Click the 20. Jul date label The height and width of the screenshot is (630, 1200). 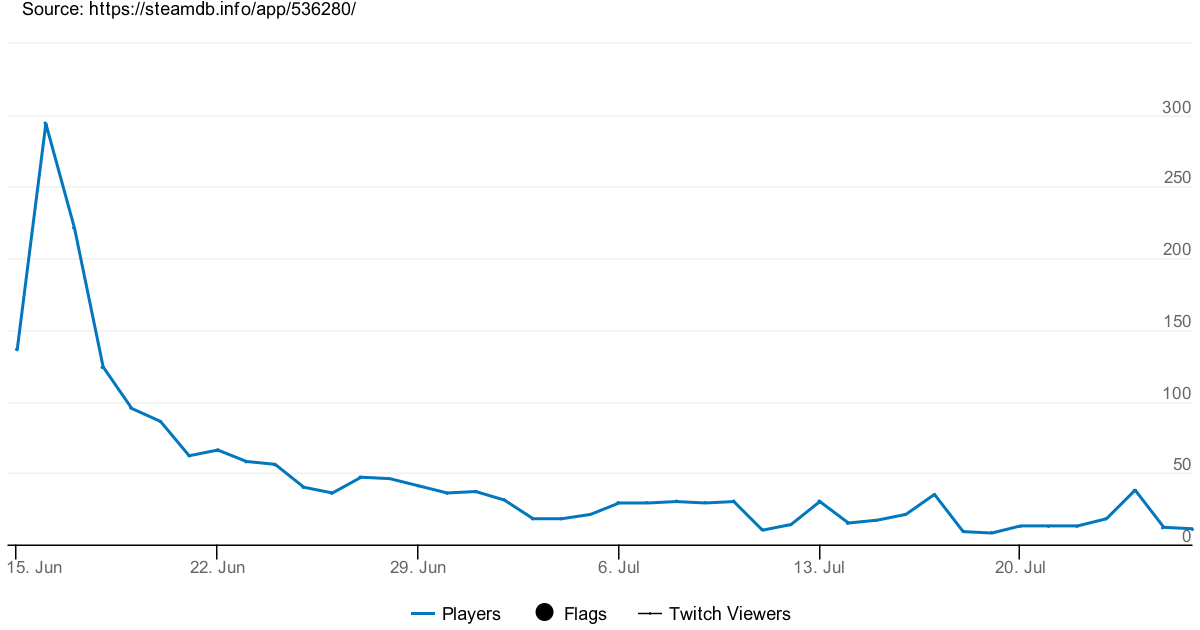point(1019,568)
